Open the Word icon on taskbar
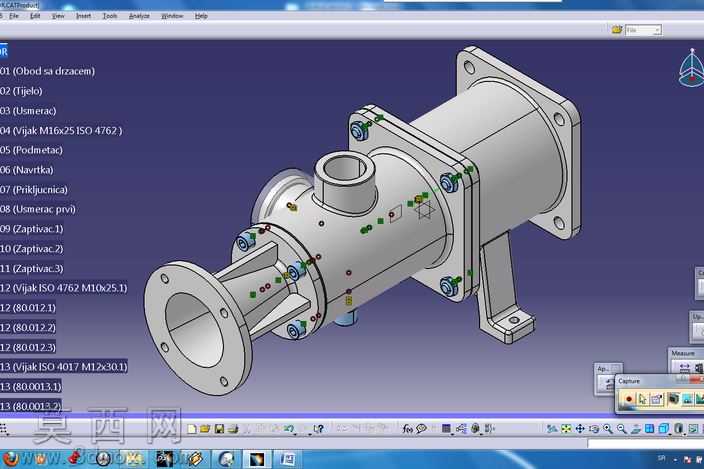 pos(286,459)
